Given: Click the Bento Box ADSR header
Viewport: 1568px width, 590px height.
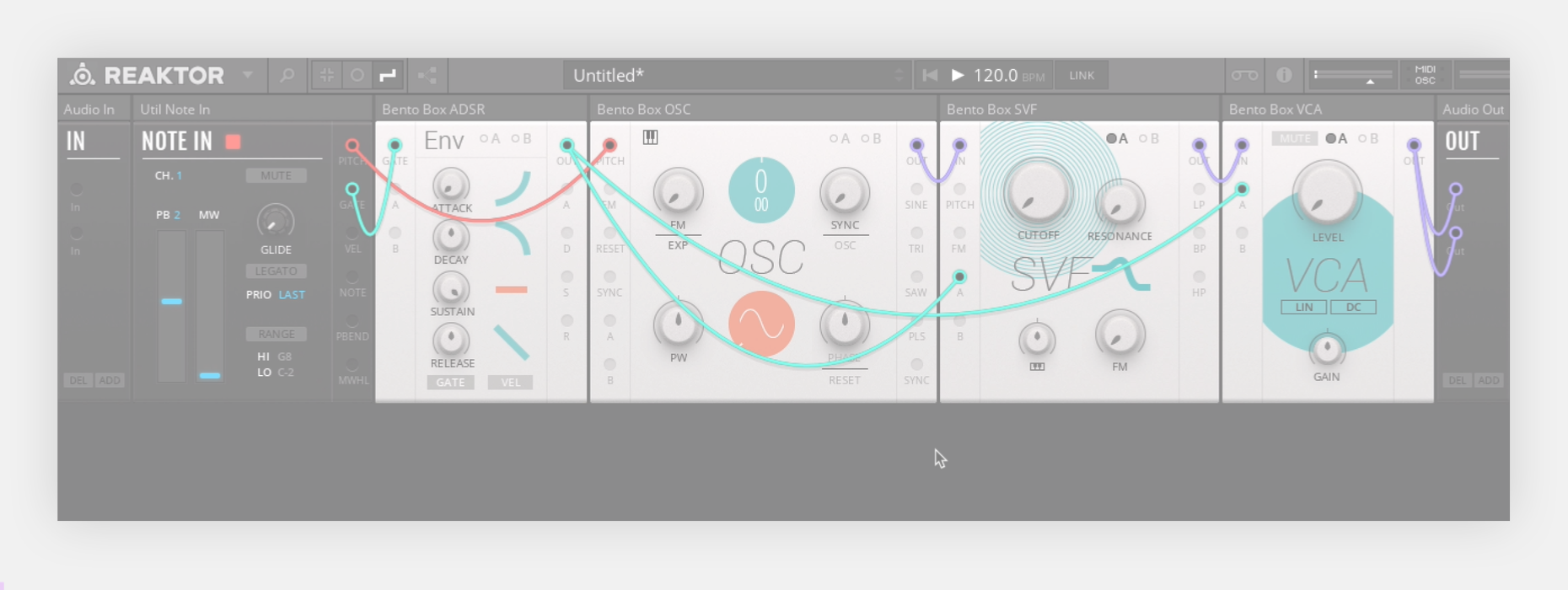Looking at the screenshot, I should 481,109.
